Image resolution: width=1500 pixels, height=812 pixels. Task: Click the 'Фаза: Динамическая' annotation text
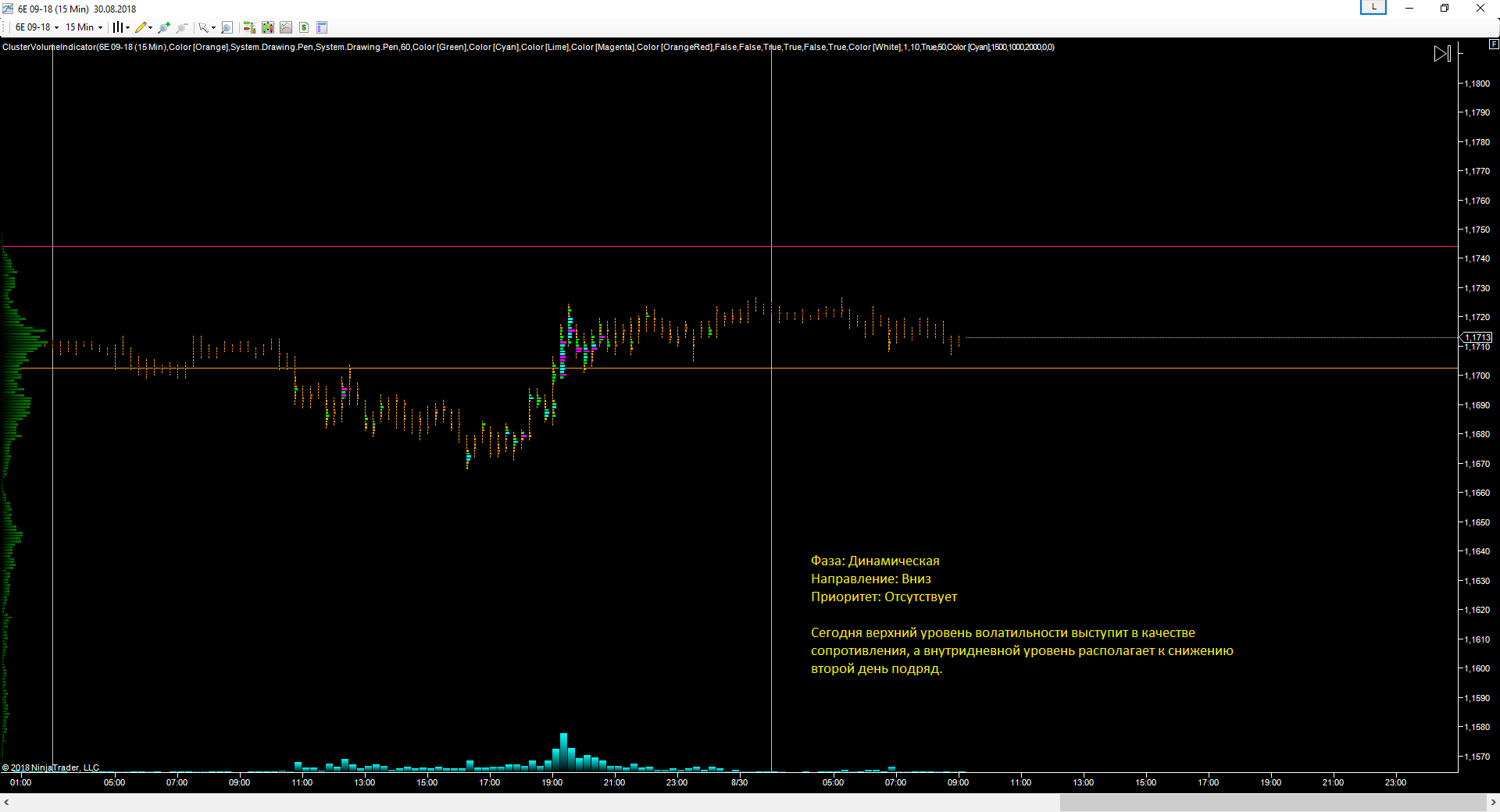tap(875, 561)
